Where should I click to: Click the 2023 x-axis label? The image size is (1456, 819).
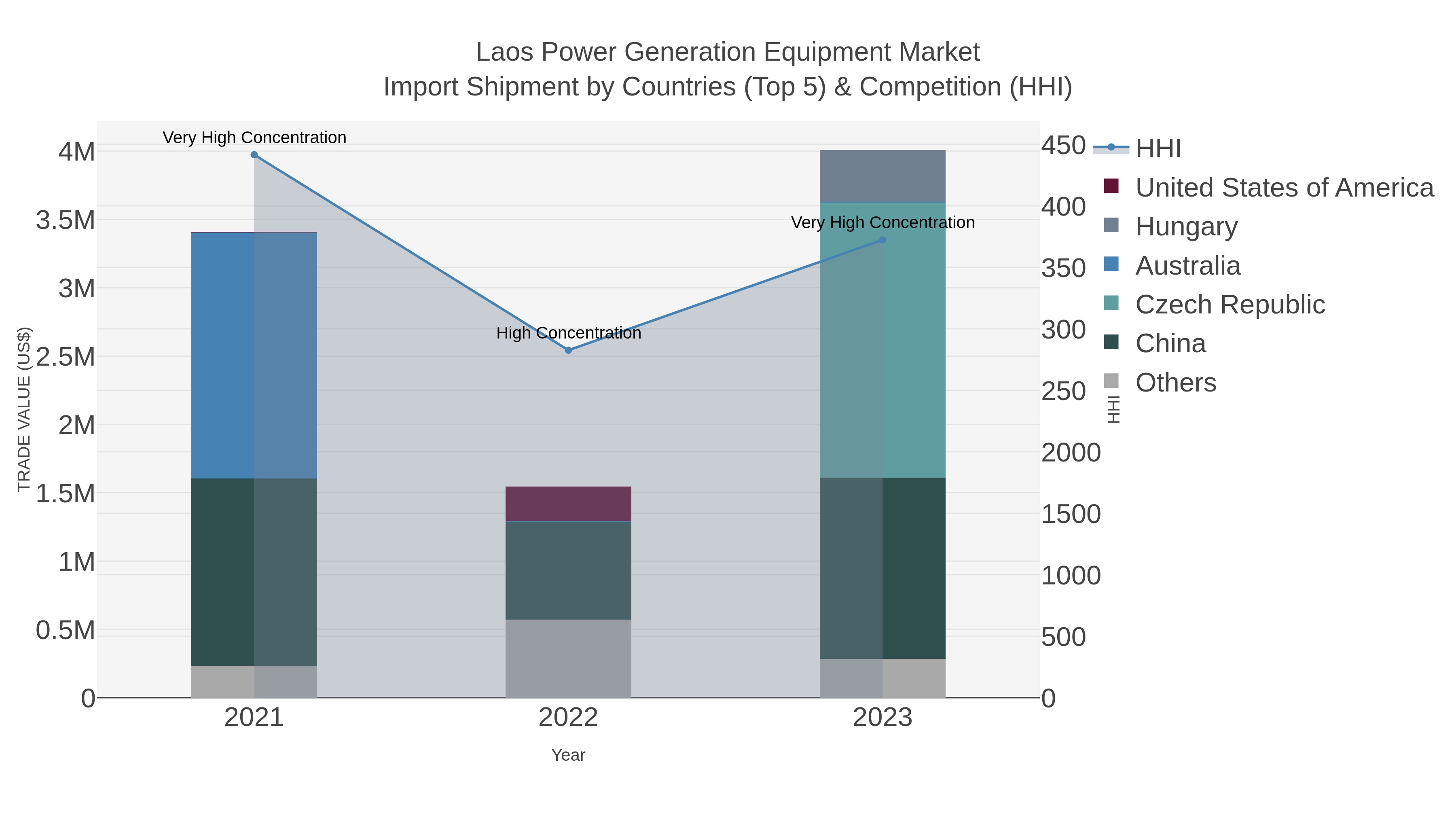[x=883, y=718]
